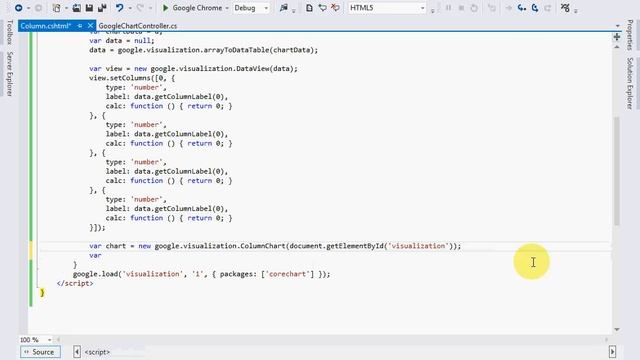This screenshot has width=640, height=360.
Task: Click the New Project toolbar icon
Action: coord(56,8)
